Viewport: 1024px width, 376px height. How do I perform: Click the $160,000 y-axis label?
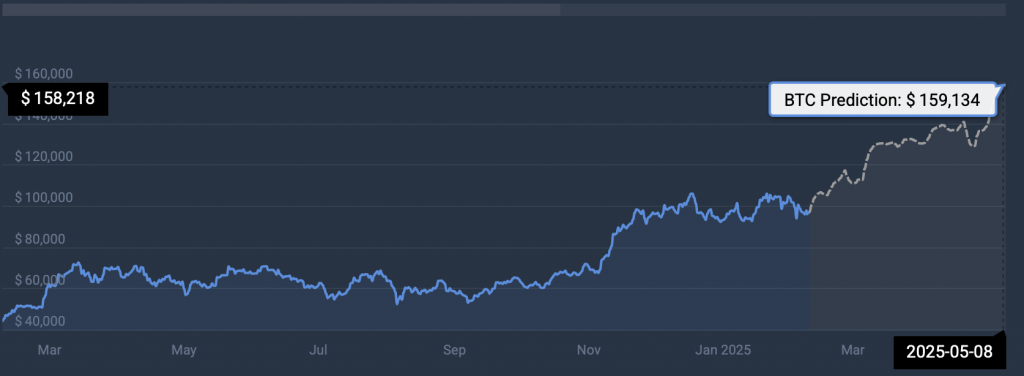44,73
